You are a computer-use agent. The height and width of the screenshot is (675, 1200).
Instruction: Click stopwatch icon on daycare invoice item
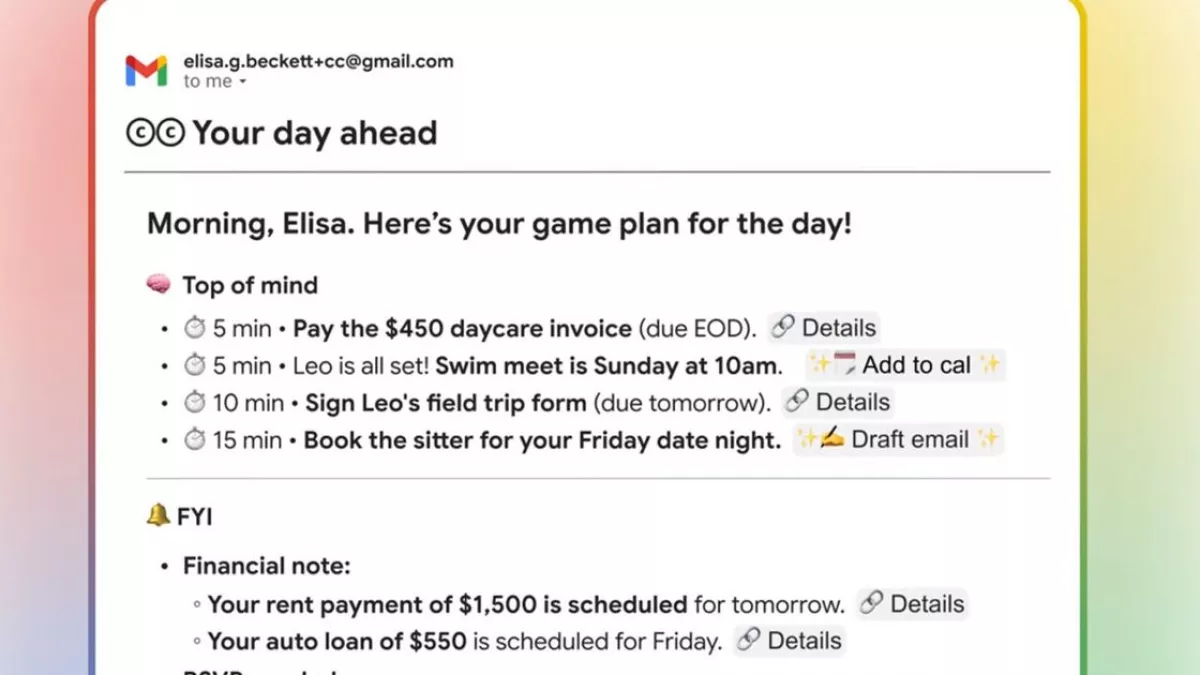(x=193, y=328)
